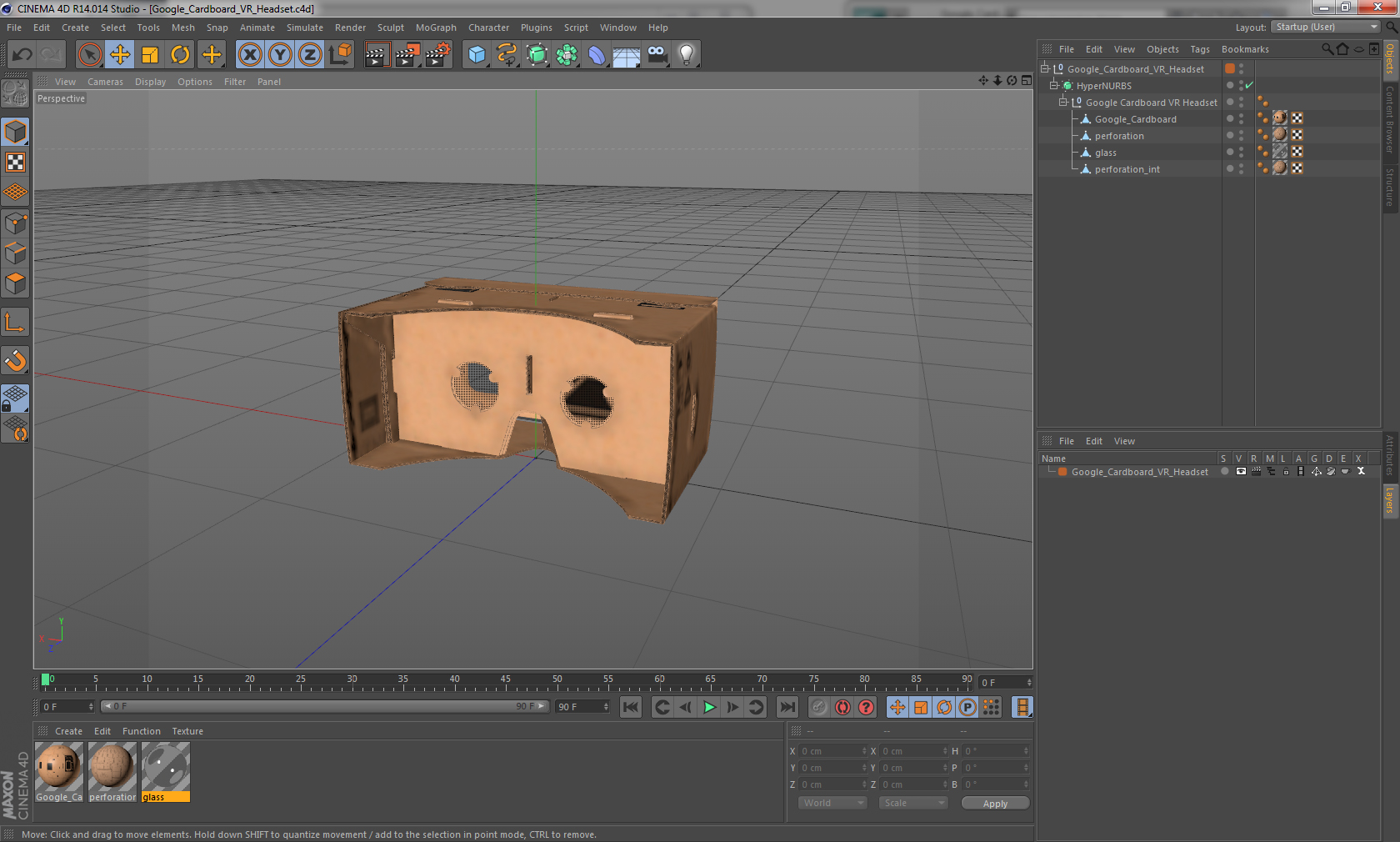Select the Live Selection tool

click(89, 55)
